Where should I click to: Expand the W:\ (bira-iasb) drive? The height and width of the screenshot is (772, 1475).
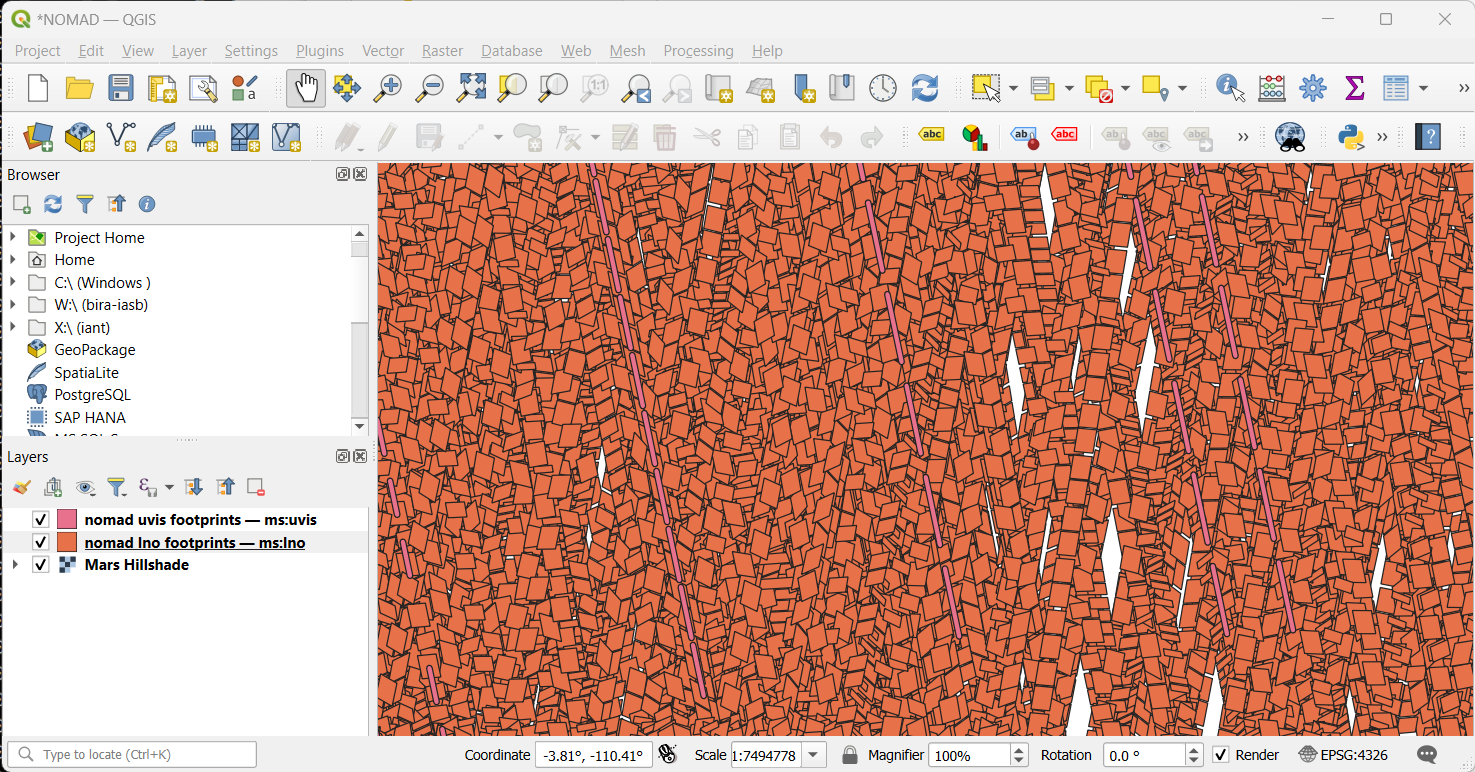[13, 305]
